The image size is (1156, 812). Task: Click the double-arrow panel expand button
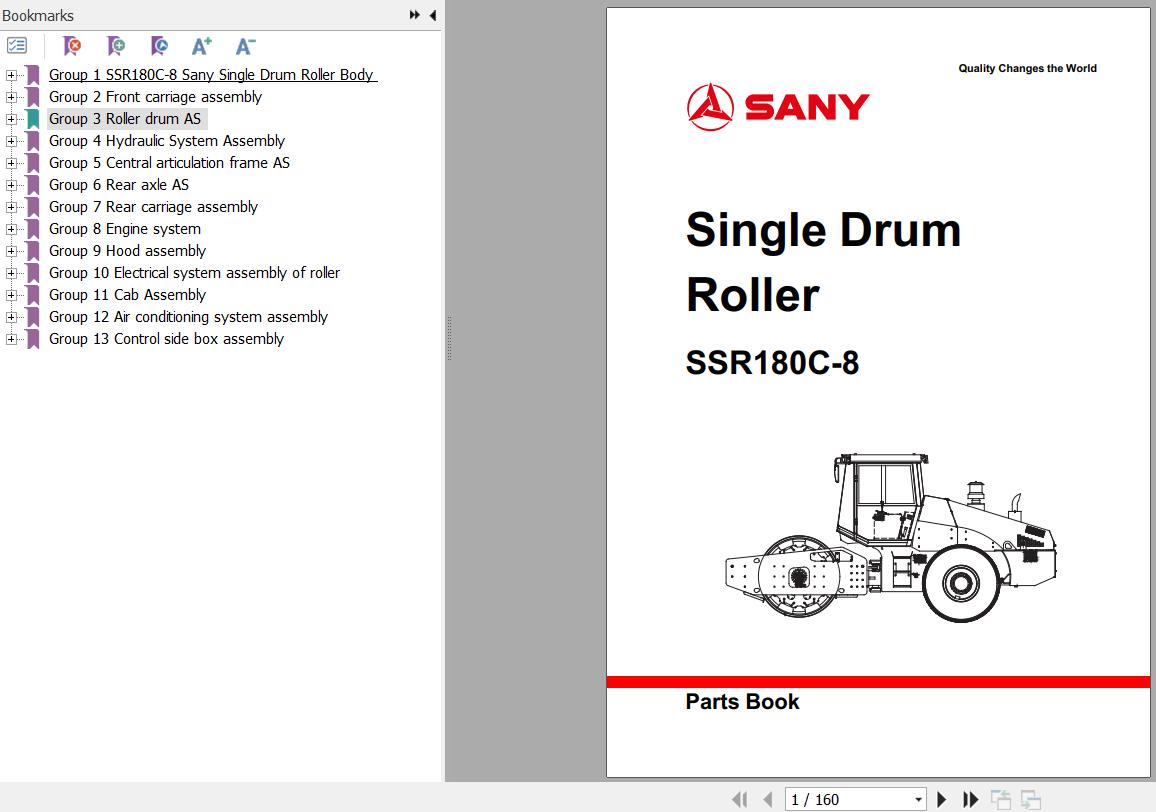click(415, 16)
